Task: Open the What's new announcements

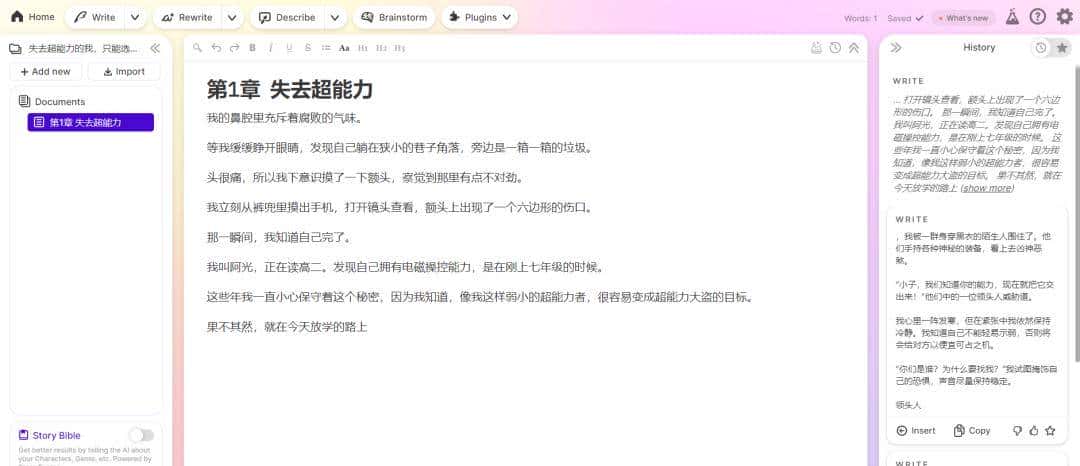Action: click(964, 19)
